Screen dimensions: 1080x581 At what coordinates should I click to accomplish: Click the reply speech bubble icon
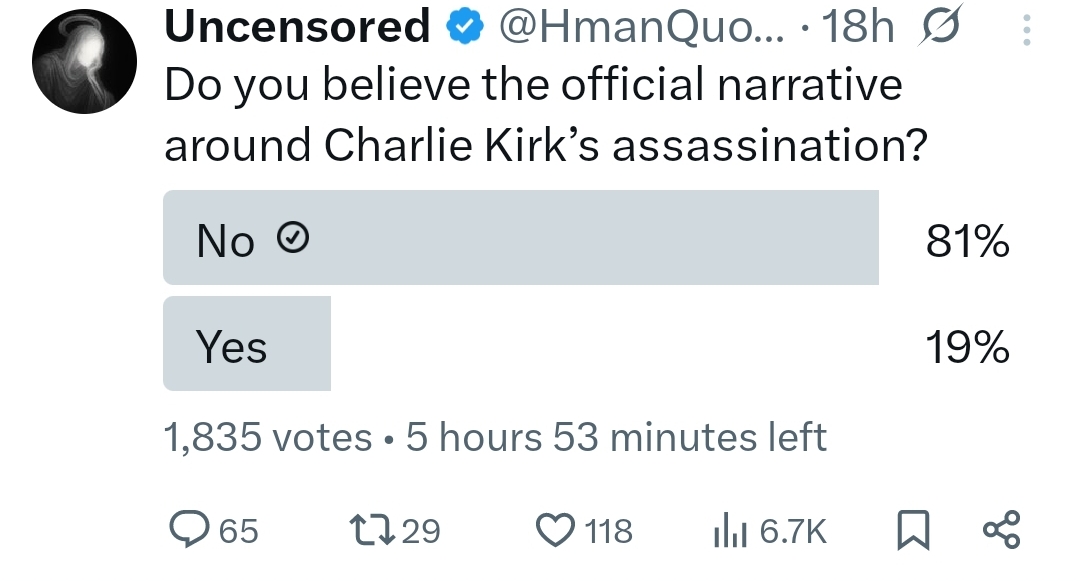186,528
